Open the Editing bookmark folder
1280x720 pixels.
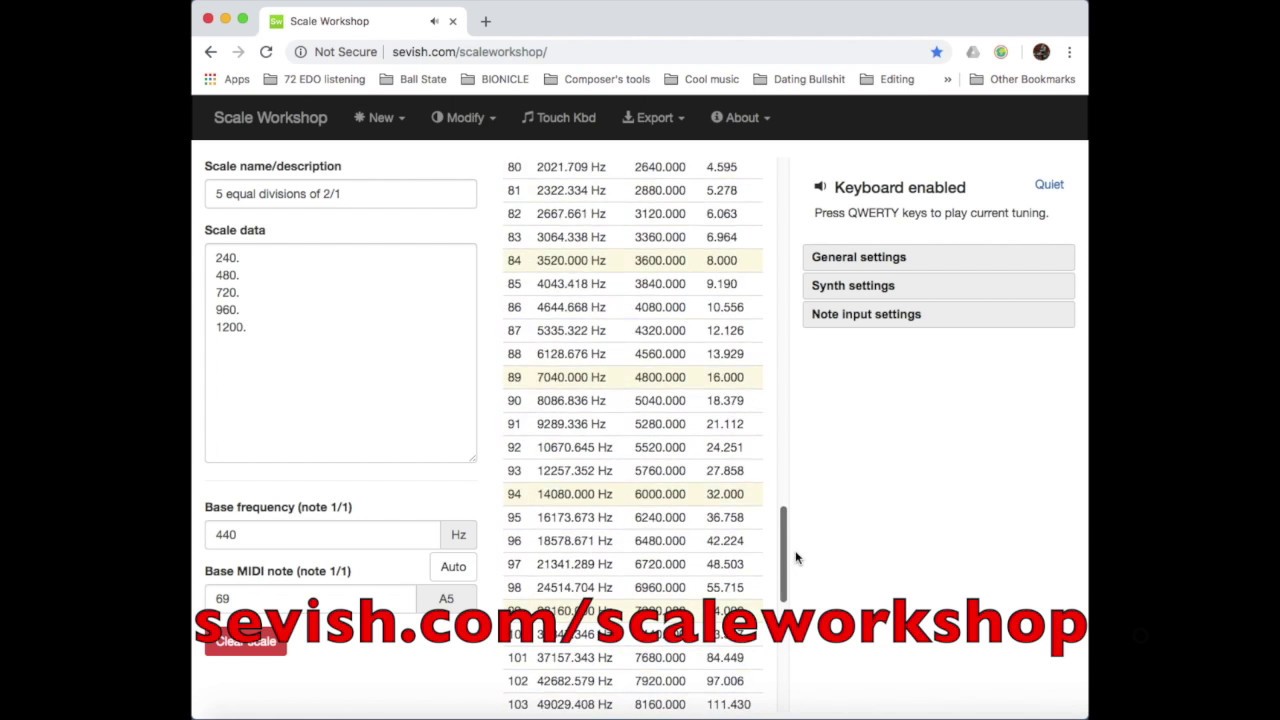click(x=887, y=79)
